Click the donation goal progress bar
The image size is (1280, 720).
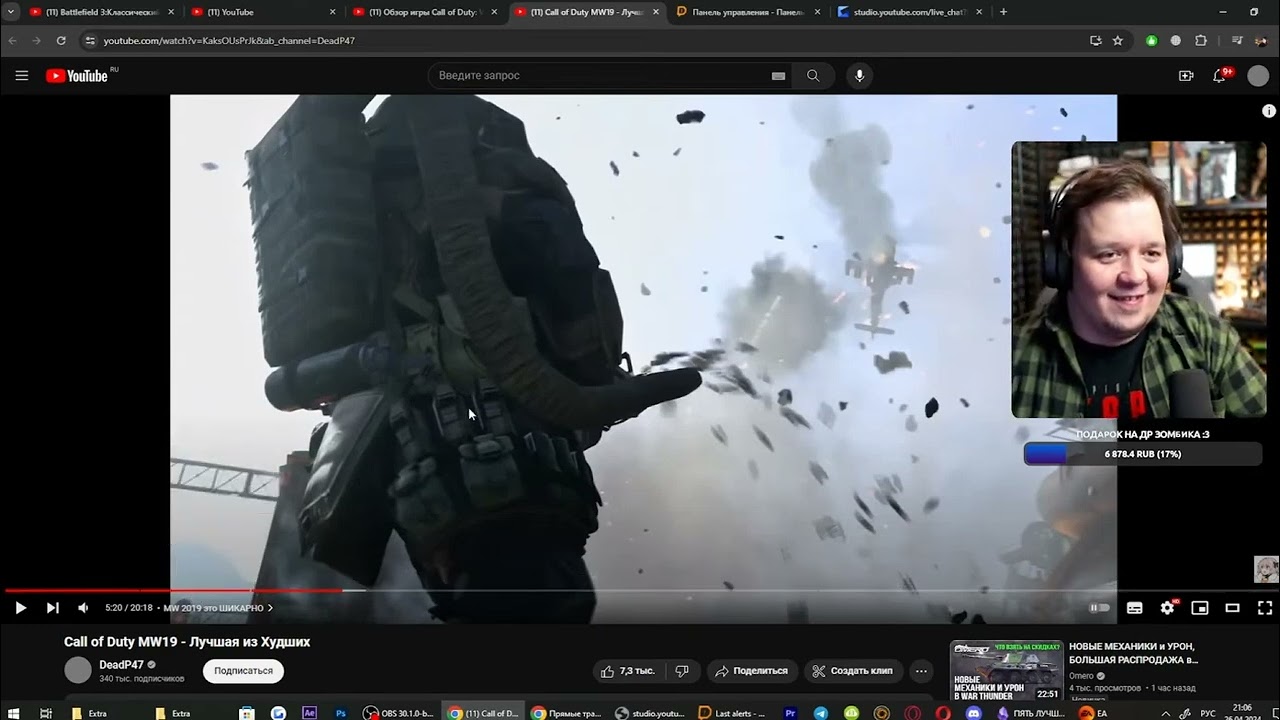pos(1142,454)
